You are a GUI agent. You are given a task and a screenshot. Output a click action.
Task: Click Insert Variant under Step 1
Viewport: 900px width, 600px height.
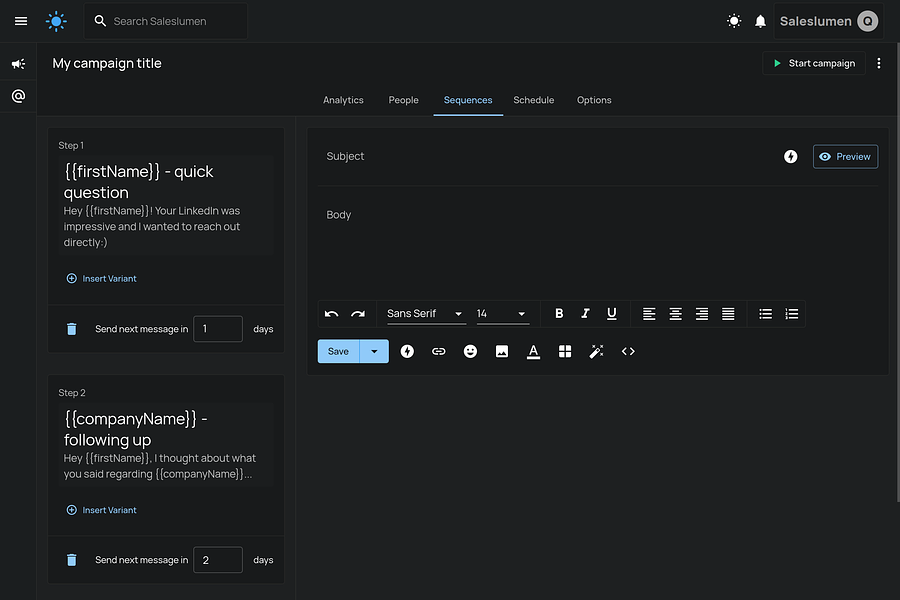click(102, 278)
